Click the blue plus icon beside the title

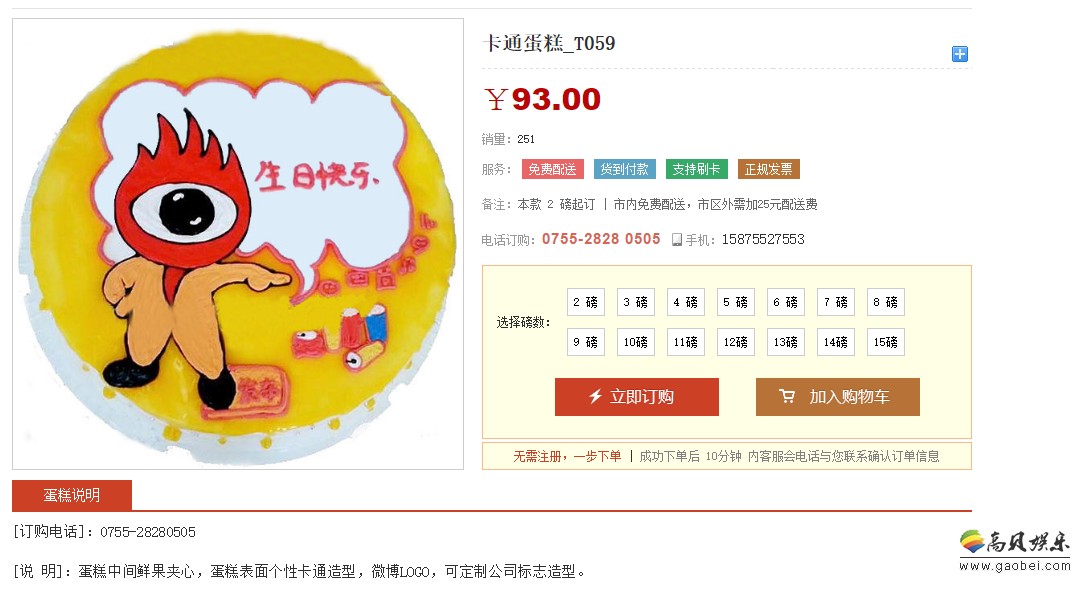coord(959,54)
